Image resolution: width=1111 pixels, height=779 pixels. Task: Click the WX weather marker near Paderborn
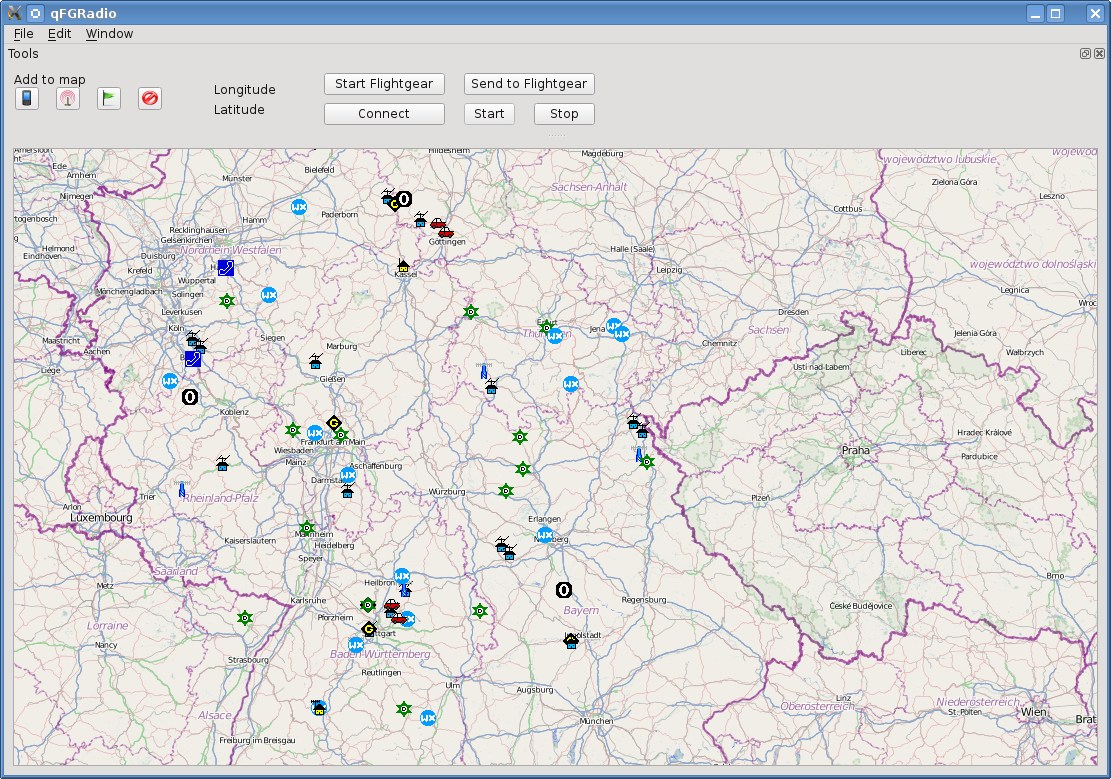tap(299, 207)
